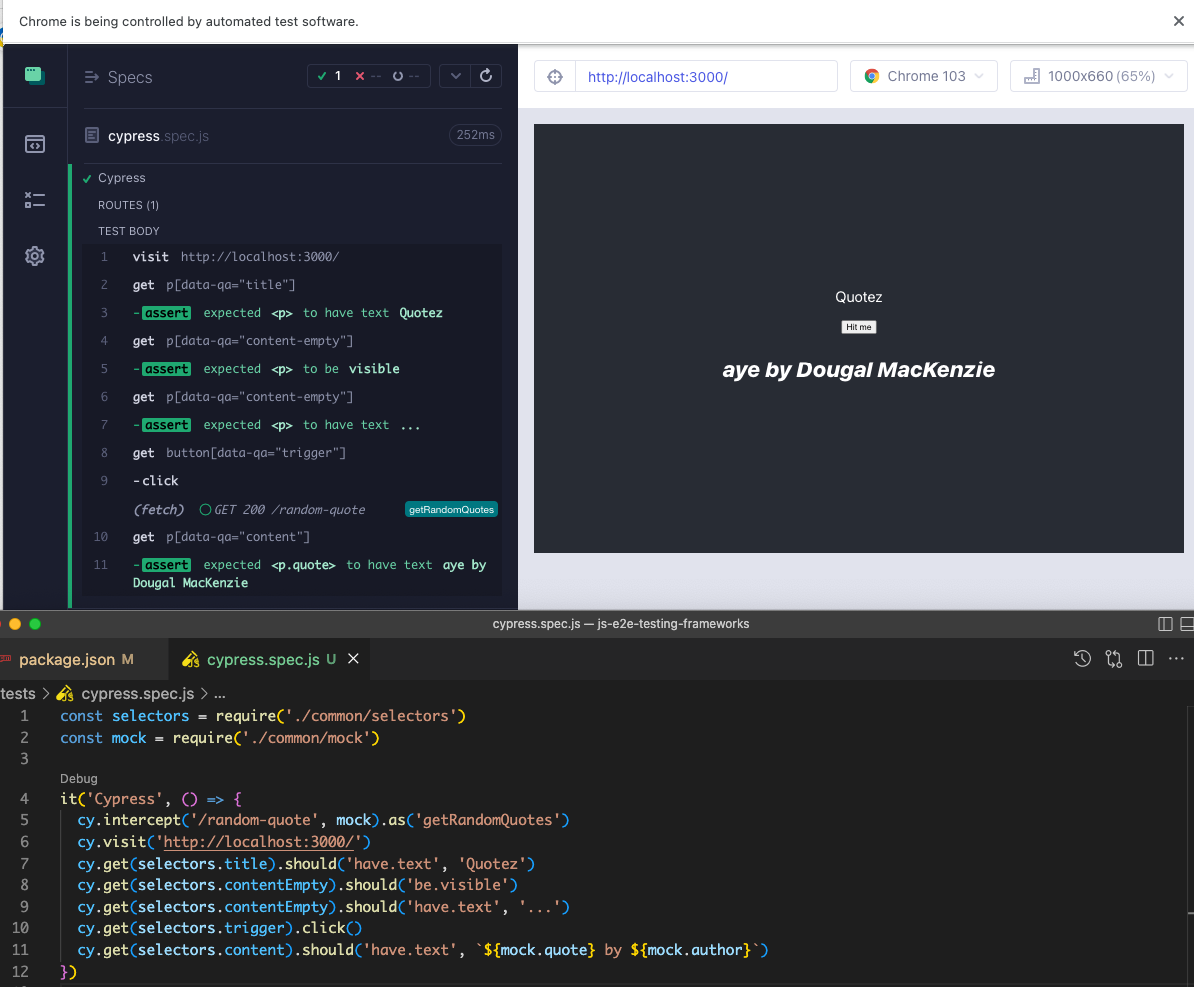Viewport: 1194px width, 987px height.
Task: Open the Runs list icon in sidebar
Action: tap(35, 200)
